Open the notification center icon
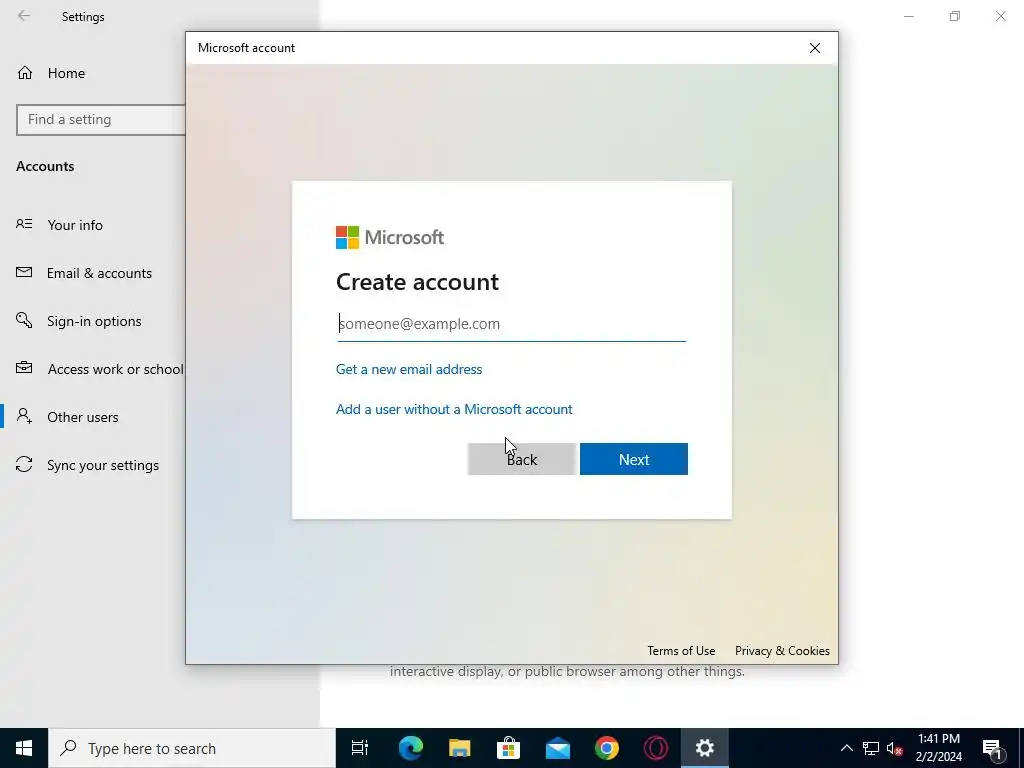The height and width of the screenshot is (768, 1024). 992,748
